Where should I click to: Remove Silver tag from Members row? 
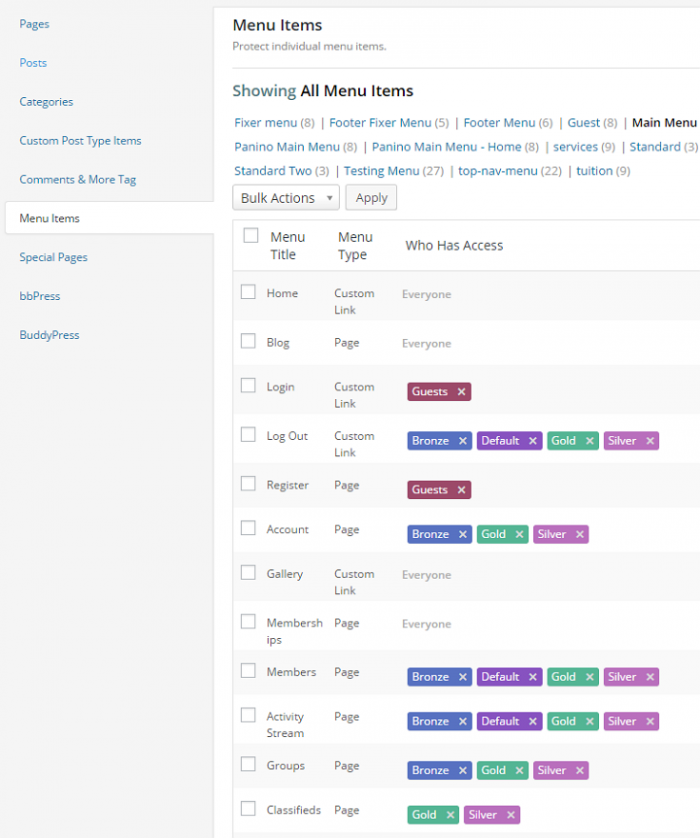650,677
